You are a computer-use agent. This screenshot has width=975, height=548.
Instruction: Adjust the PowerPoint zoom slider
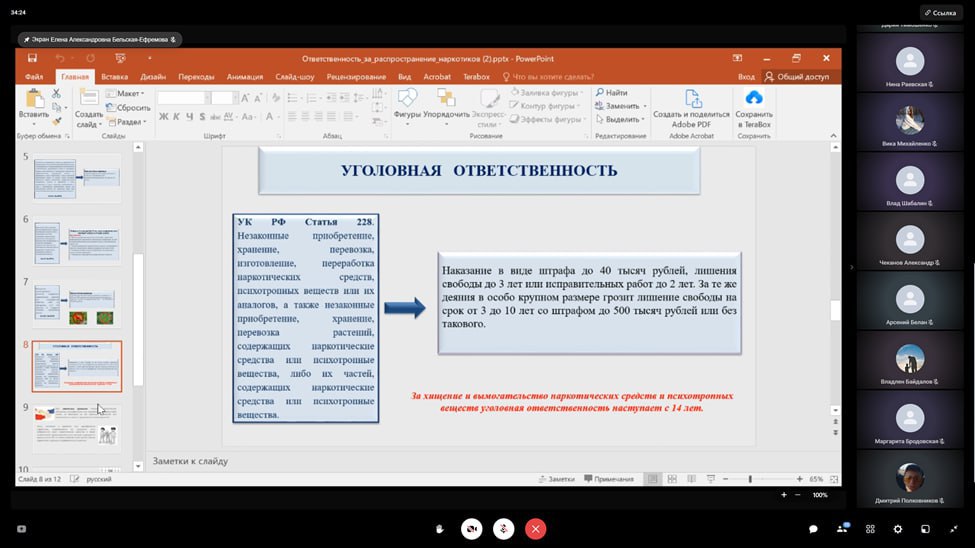pyautogui.click(x=750, y=479)
